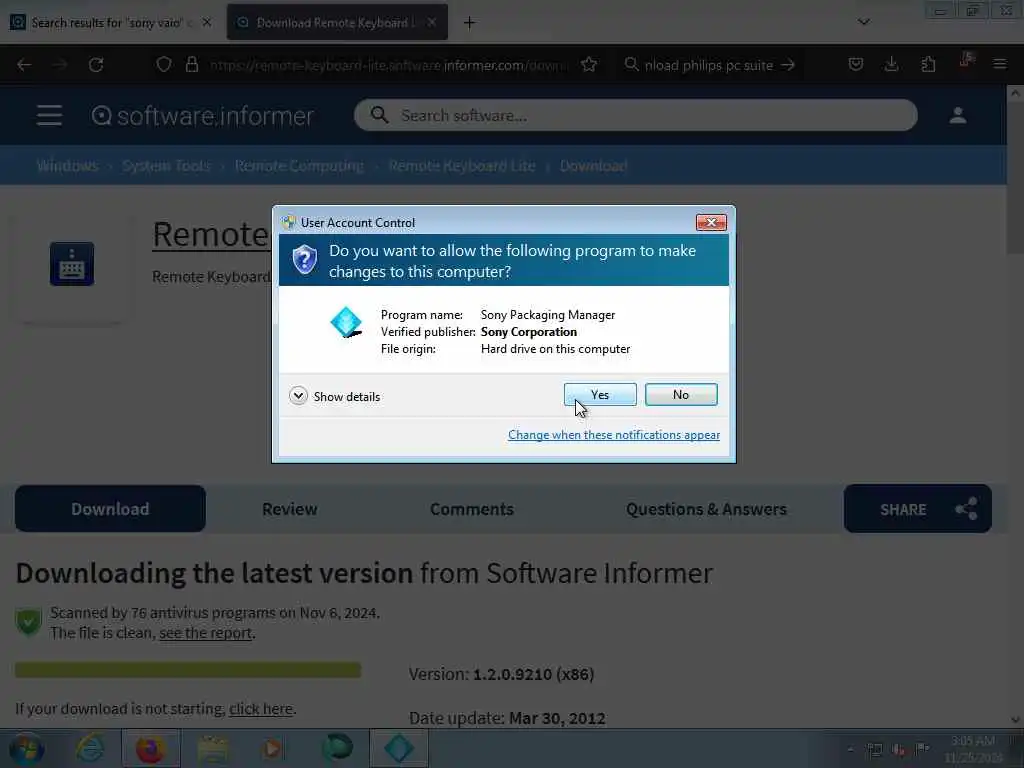Open Windows Explorer from taskbar
The height and width of the screenshot is (768, 1024).
click(213, 748)
